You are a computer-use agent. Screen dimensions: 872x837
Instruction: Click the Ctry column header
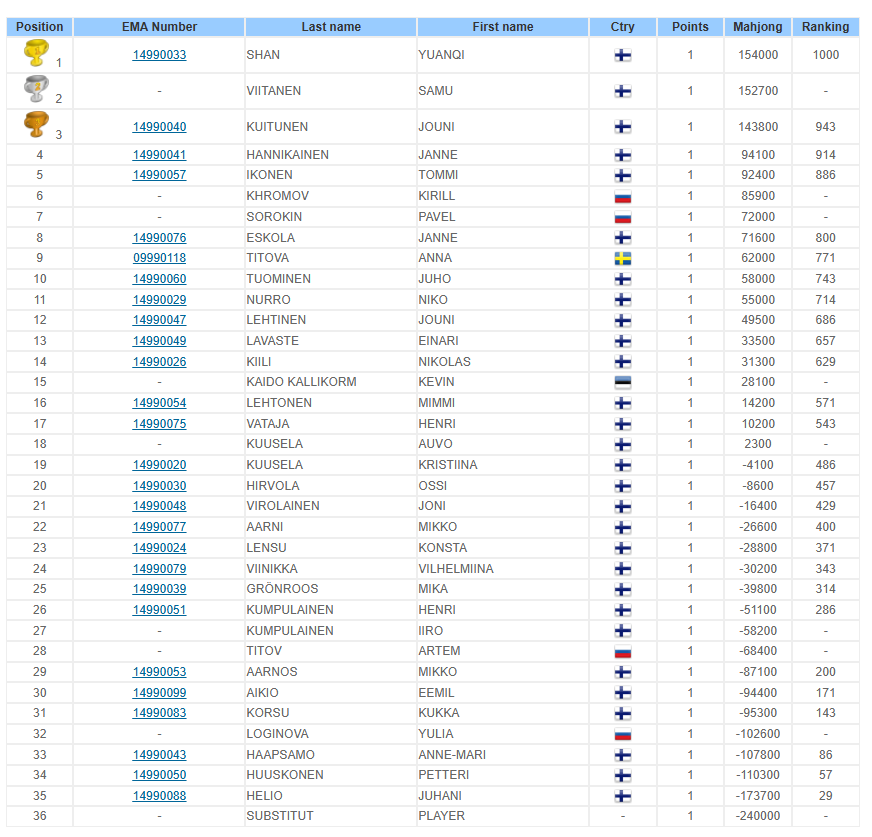click(x=622, y=27)
